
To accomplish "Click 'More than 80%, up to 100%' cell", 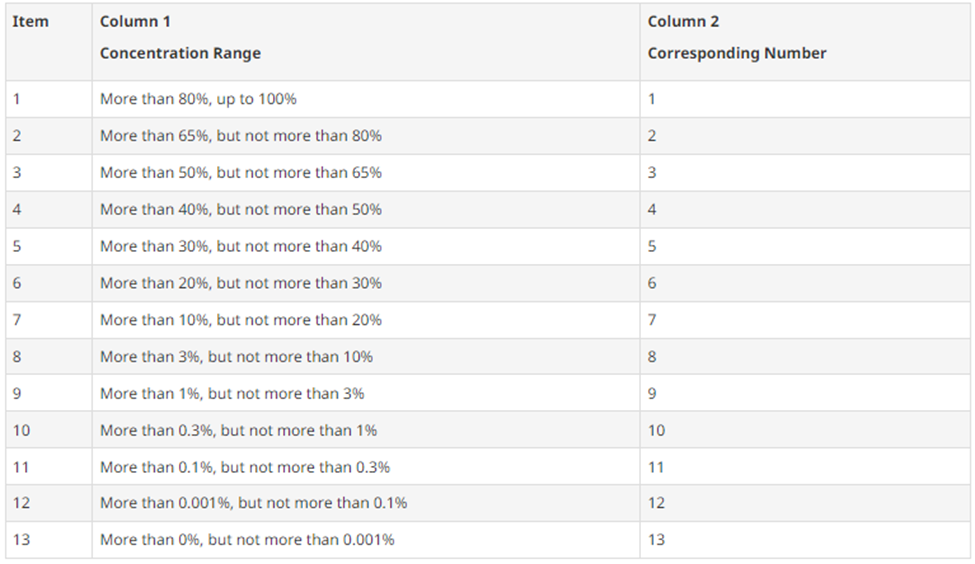I will coord(198,99).
